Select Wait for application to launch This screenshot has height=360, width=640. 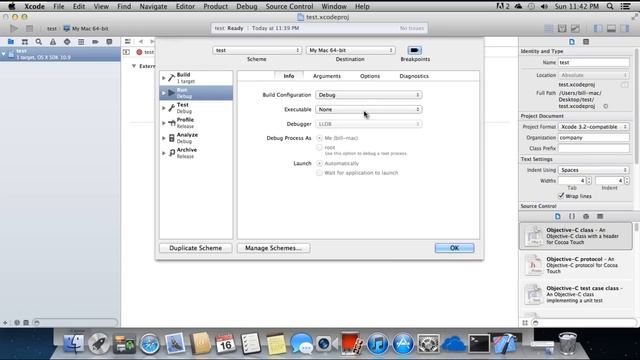coord(319,173)
